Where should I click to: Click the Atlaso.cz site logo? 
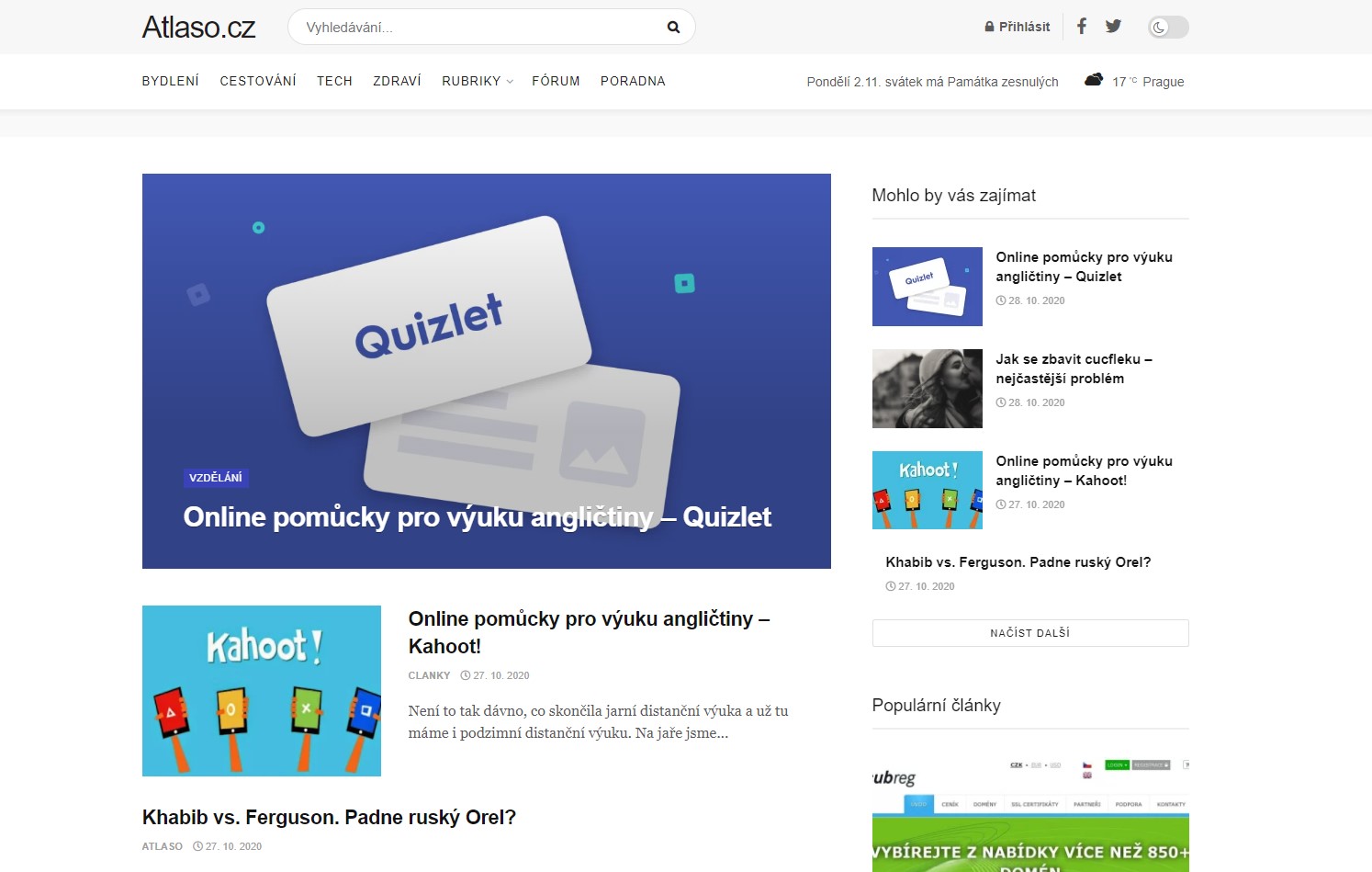click(198, 28)
